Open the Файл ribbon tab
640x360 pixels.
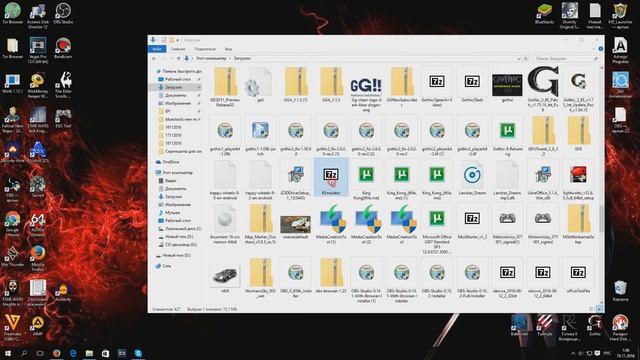(157, 49)
